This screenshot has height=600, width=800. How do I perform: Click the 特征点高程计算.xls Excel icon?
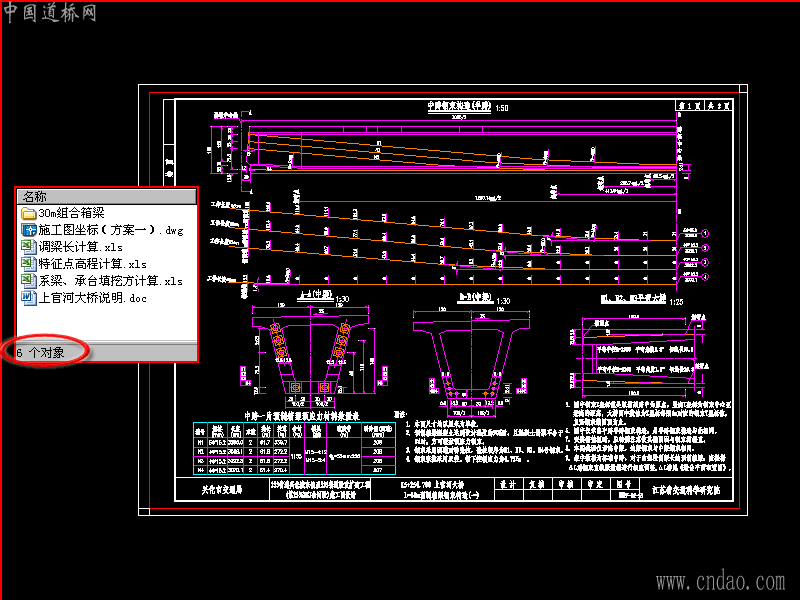click(x=28, y=264)
